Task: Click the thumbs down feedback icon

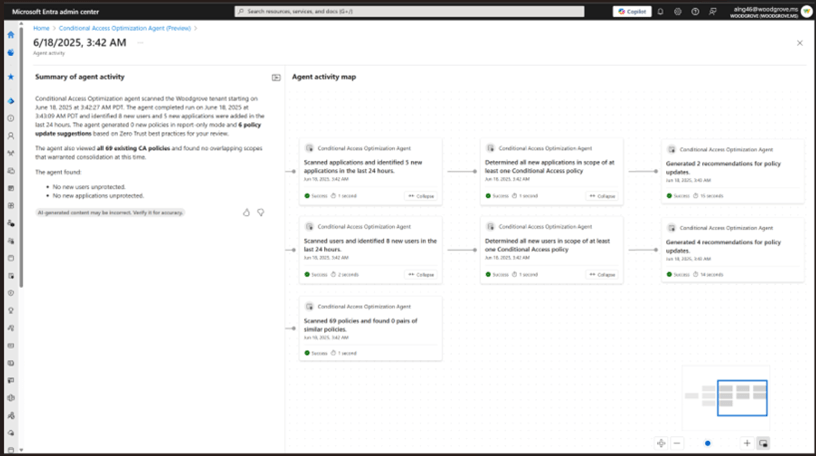Action: (x=260, y=212)
